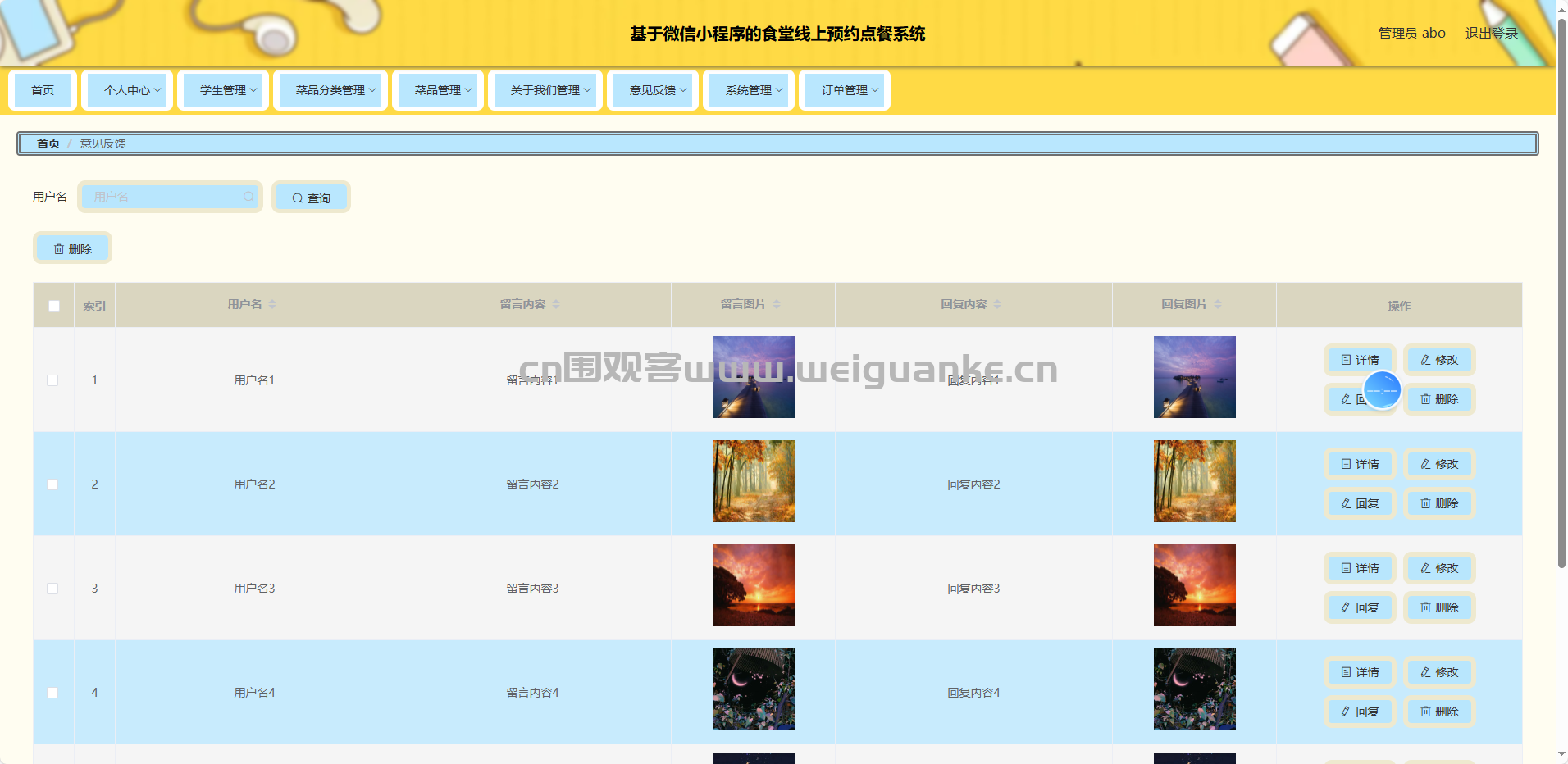
Task: Click the magnifier icon in username search field
Action: click(x=248, y=197)
